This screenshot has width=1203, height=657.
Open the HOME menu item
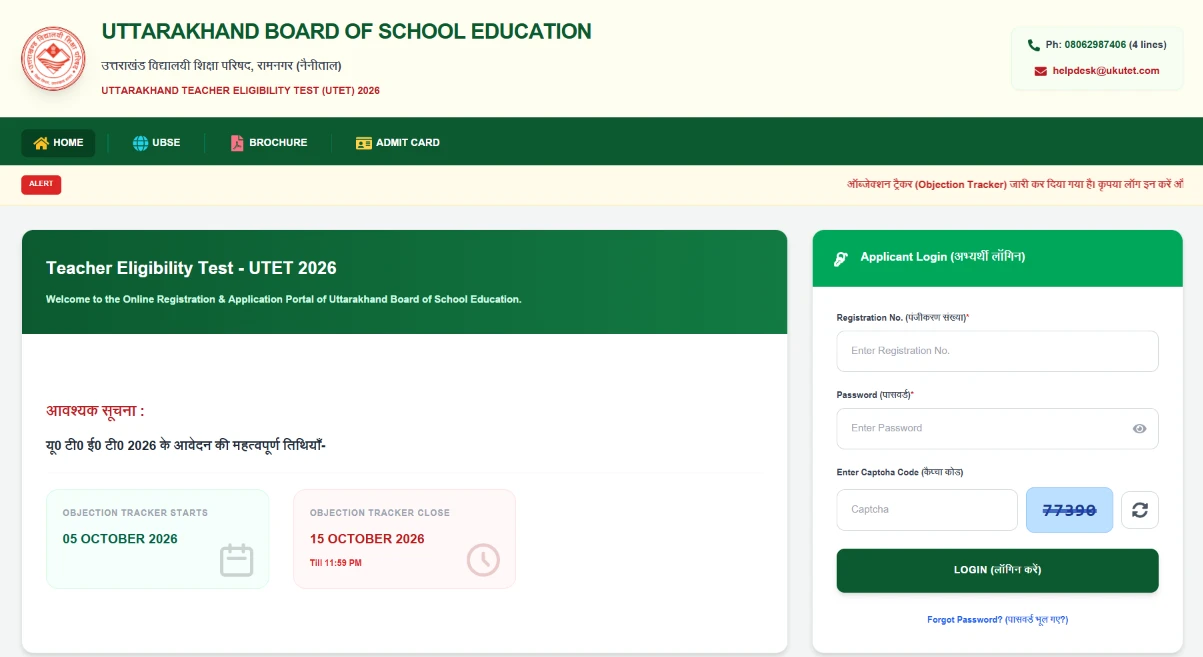pyautogui.click(x=58, y=143)
